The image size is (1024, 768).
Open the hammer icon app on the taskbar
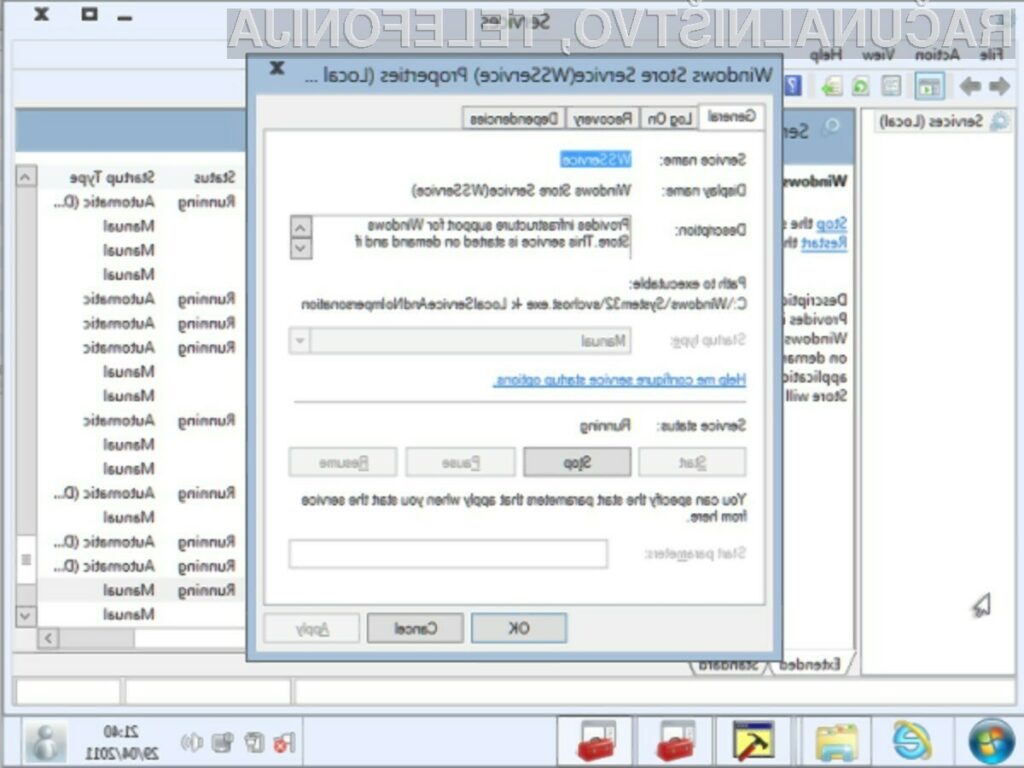(x=753, y=741)
